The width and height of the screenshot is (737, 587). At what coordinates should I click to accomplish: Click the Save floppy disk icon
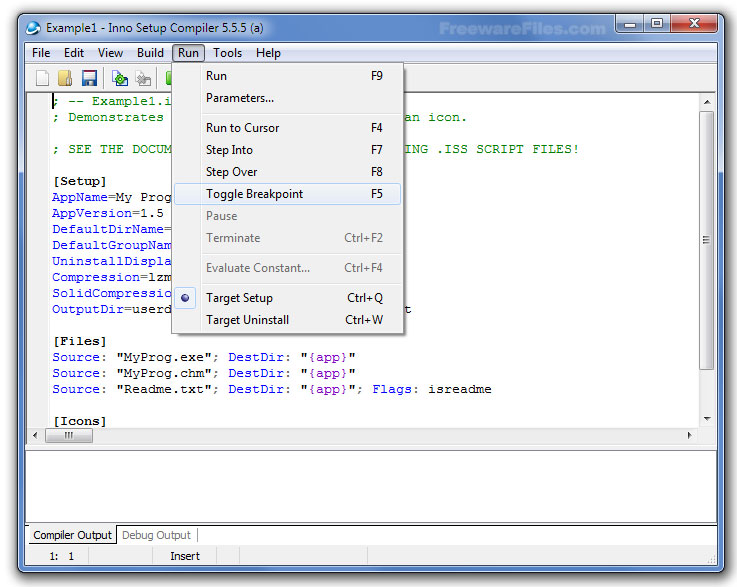(x=89, y=78)
